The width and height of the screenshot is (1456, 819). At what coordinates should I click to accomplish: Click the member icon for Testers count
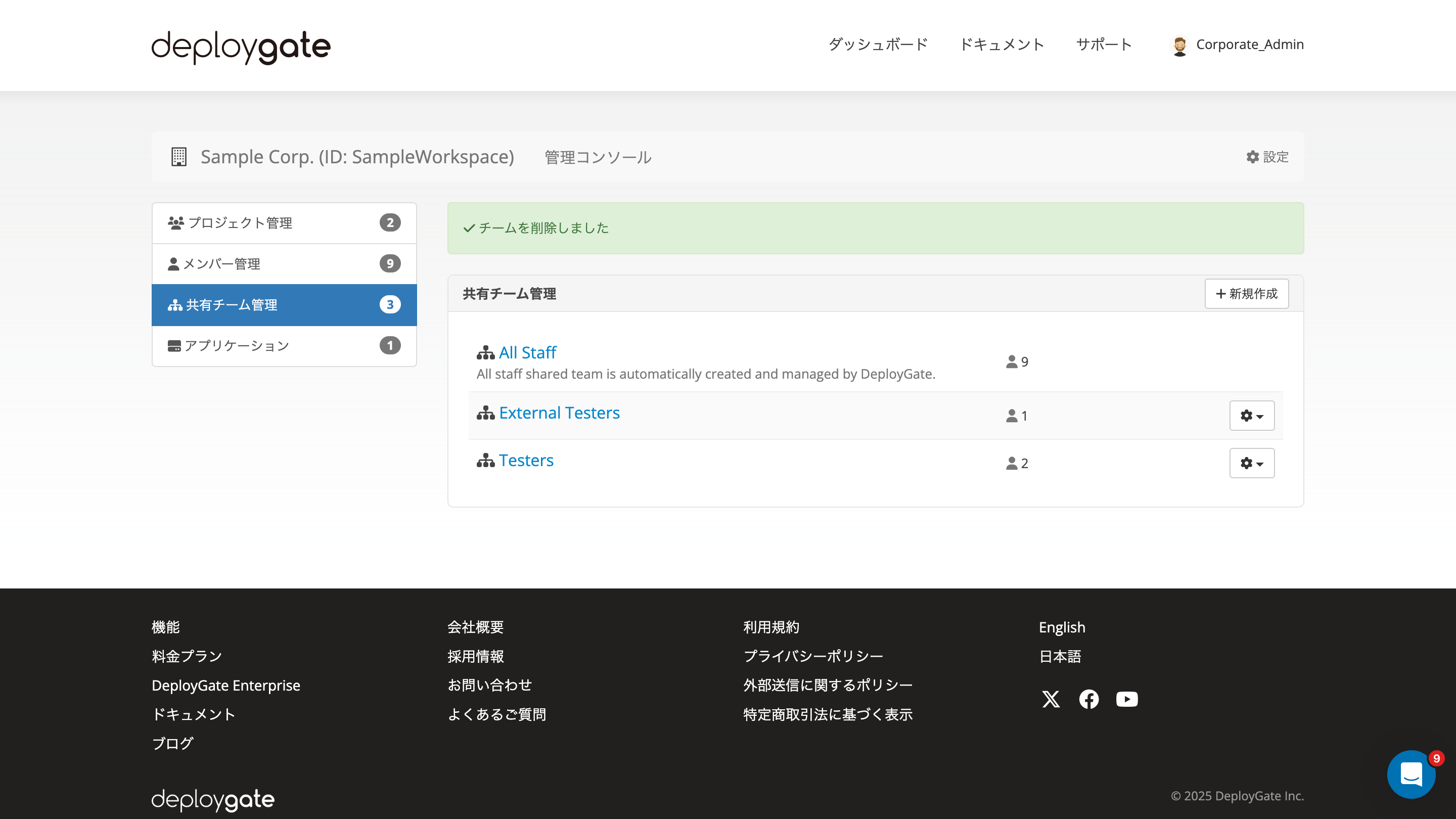[x=1012, y=464]
